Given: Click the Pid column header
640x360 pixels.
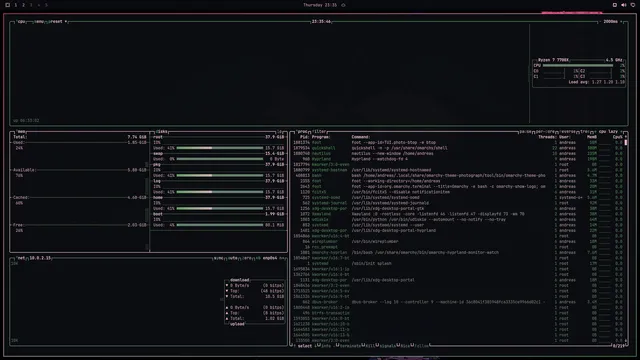Looking at the screenshot, I should pos(304,137).
